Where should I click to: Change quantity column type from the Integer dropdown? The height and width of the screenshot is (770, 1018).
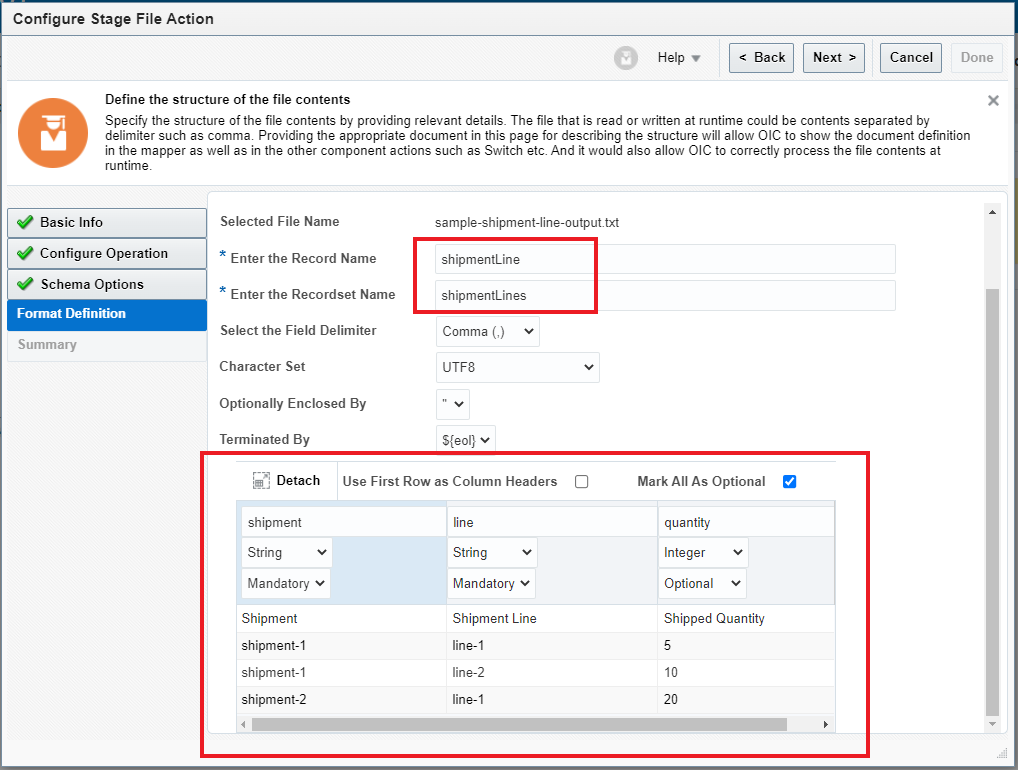(x=704, y=552)
